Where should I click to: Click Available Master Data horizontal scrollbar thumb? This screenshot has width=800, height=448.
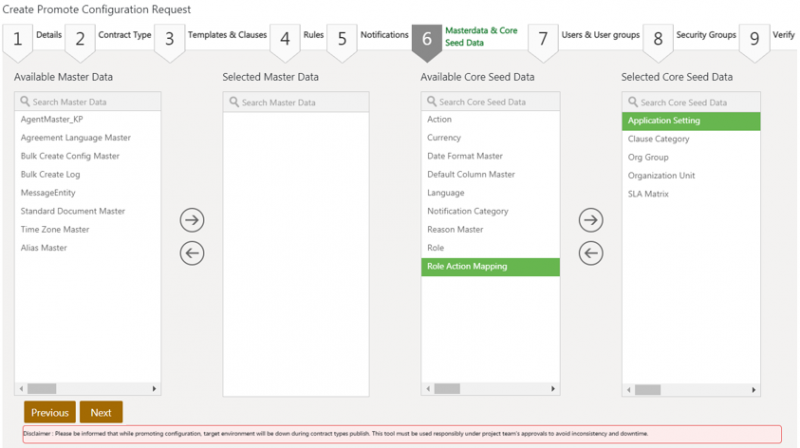click(x=42, y=388)
